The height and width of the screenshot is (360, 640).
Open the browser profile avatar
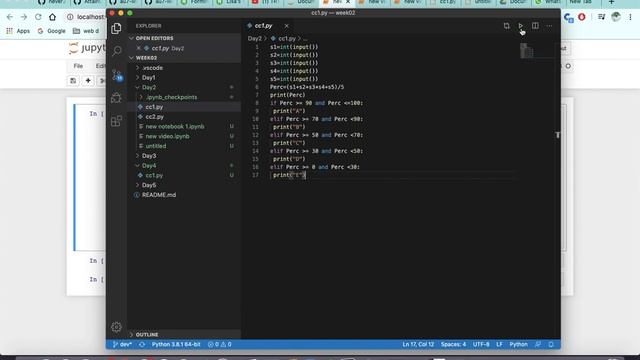pos(616,17)
